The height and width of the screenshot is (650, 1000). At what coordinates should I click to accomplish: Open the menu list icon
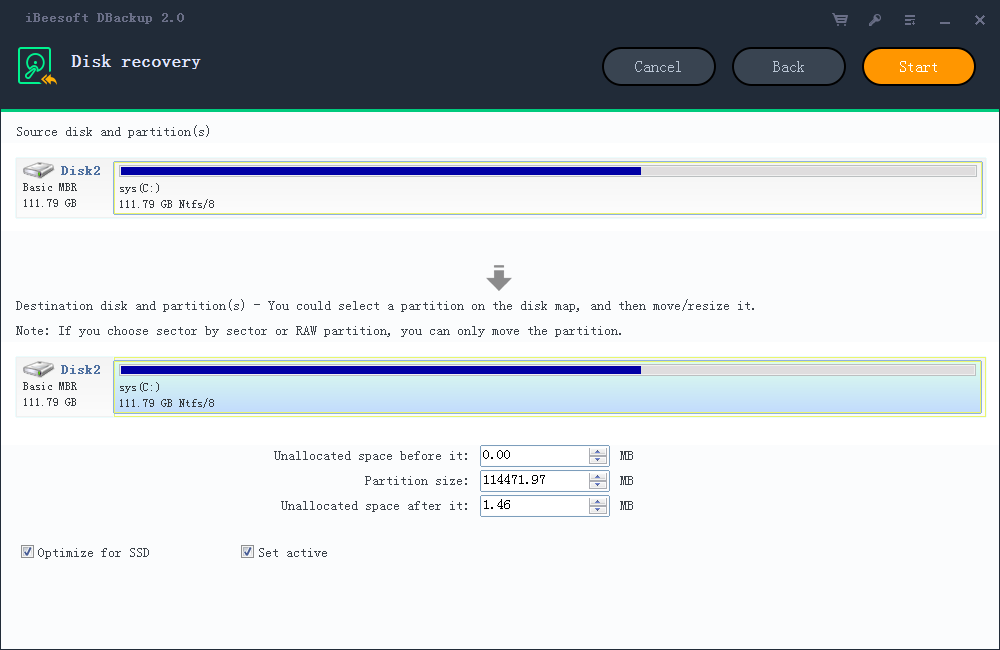click(910, 20)
